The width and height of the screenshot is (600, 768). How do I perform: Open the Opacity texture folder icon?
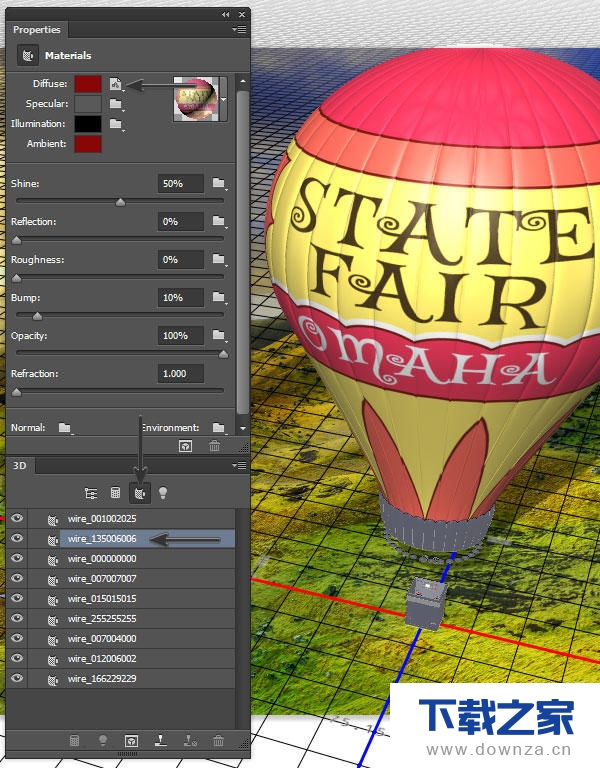tap(219, 335)
